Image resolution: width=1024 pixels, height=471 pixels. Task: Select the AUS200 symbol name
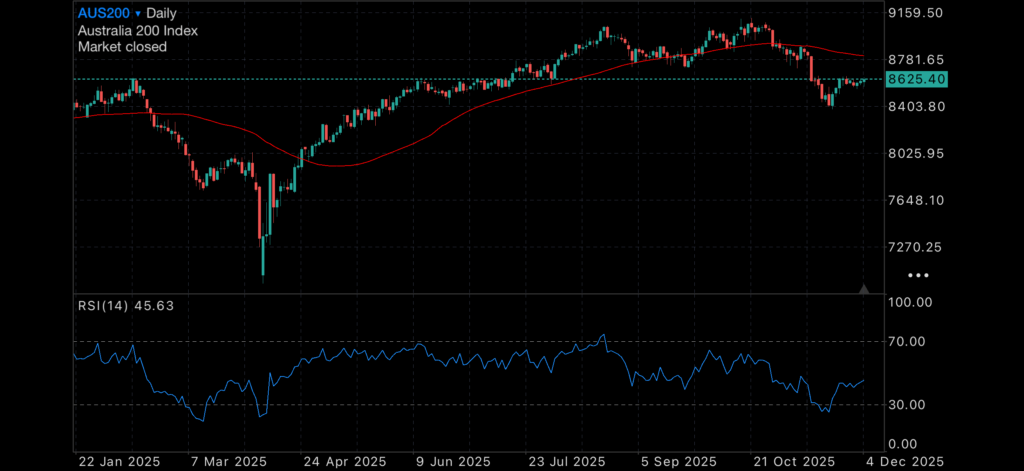104,14
